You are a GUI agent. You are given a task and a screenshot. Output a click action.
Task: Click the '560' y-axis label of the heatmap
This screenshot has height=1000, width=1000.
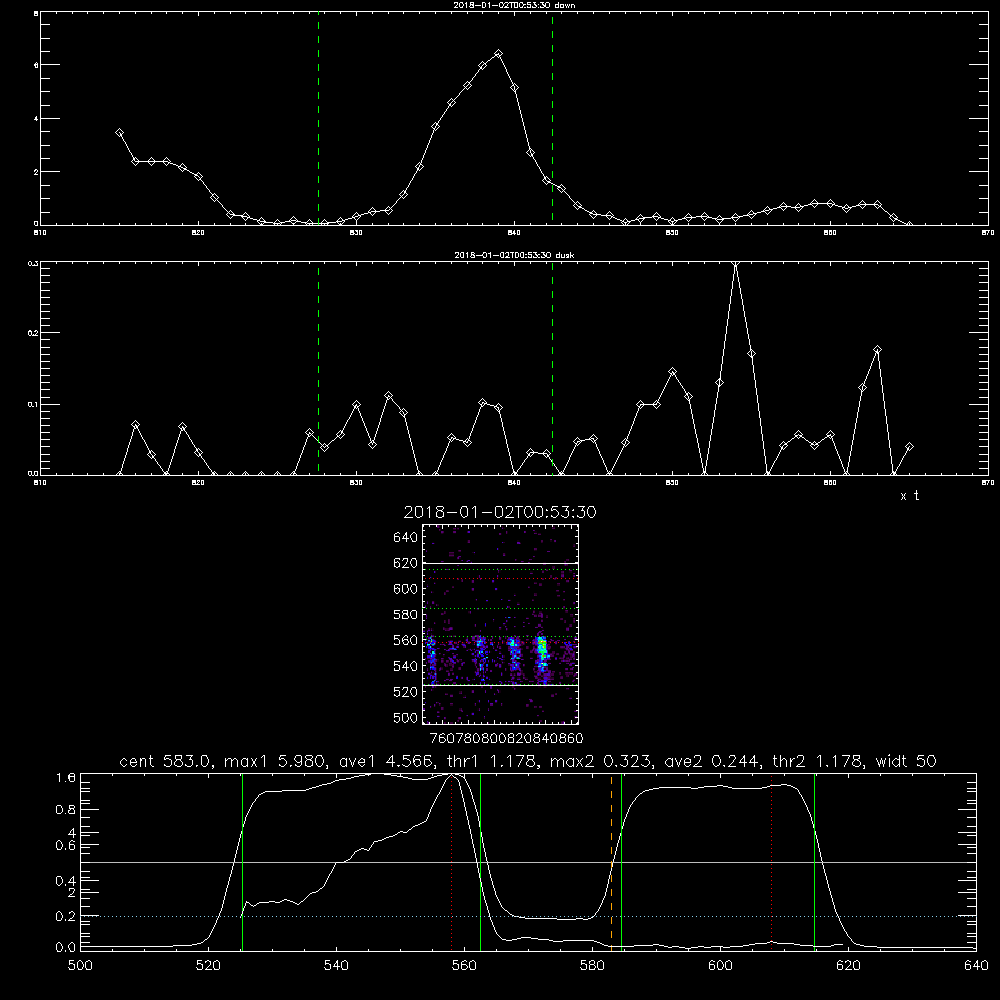[406, 640]
